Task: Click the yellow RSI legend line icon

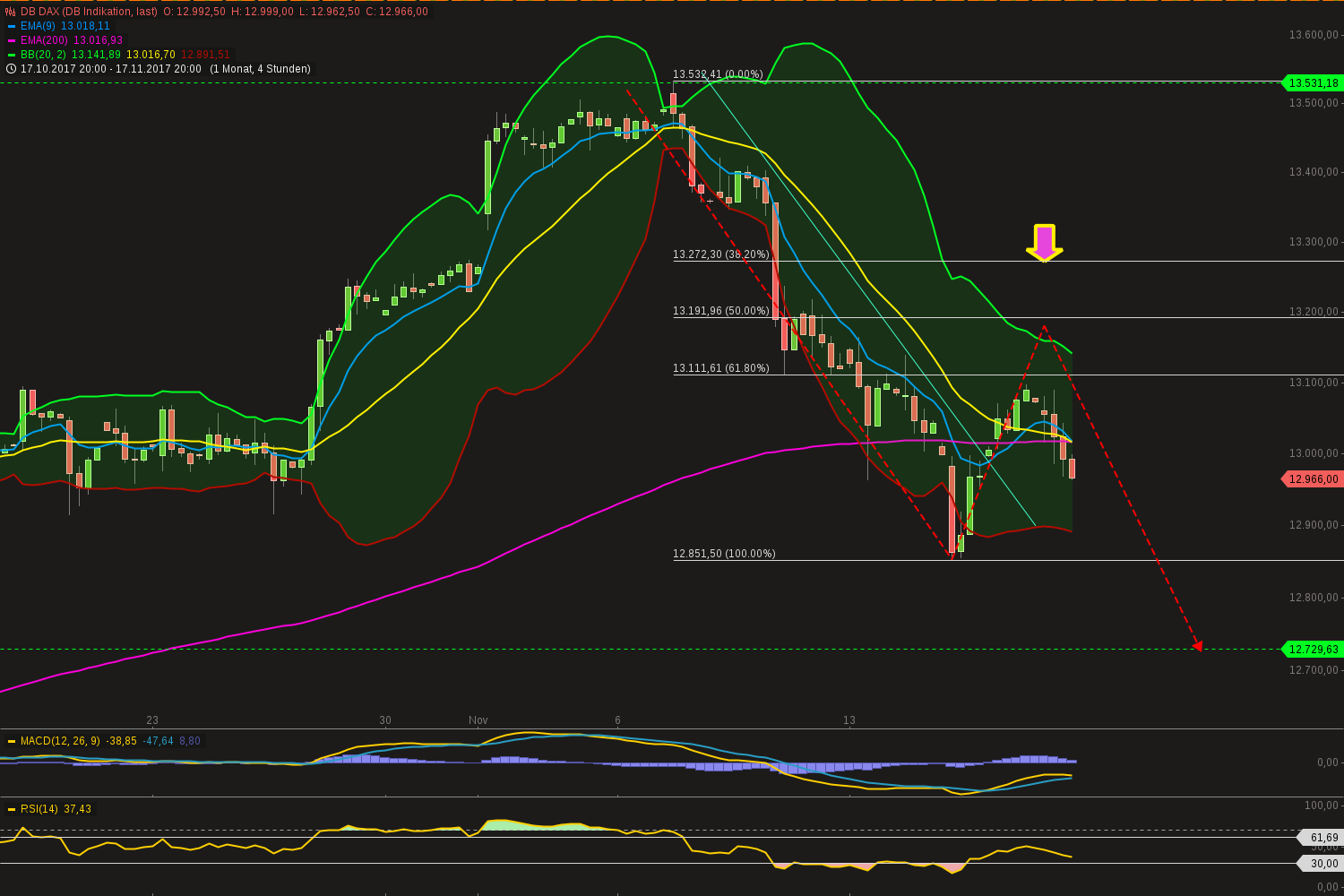Action: [12, 809]
